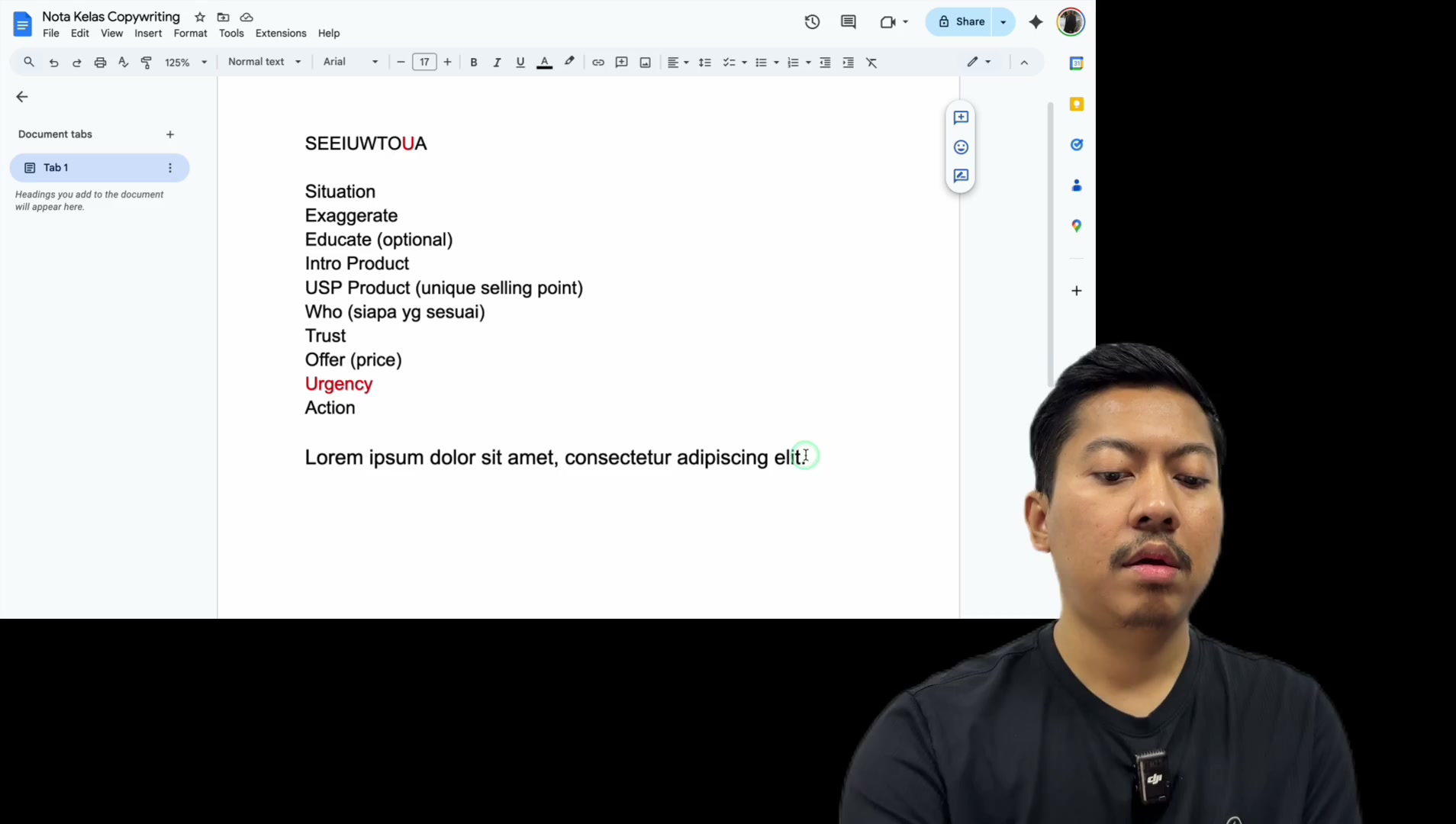This screenshot has width=1456, height=824.
Task: Insert an image from the toolbar
Action: [x=645, y=63]
